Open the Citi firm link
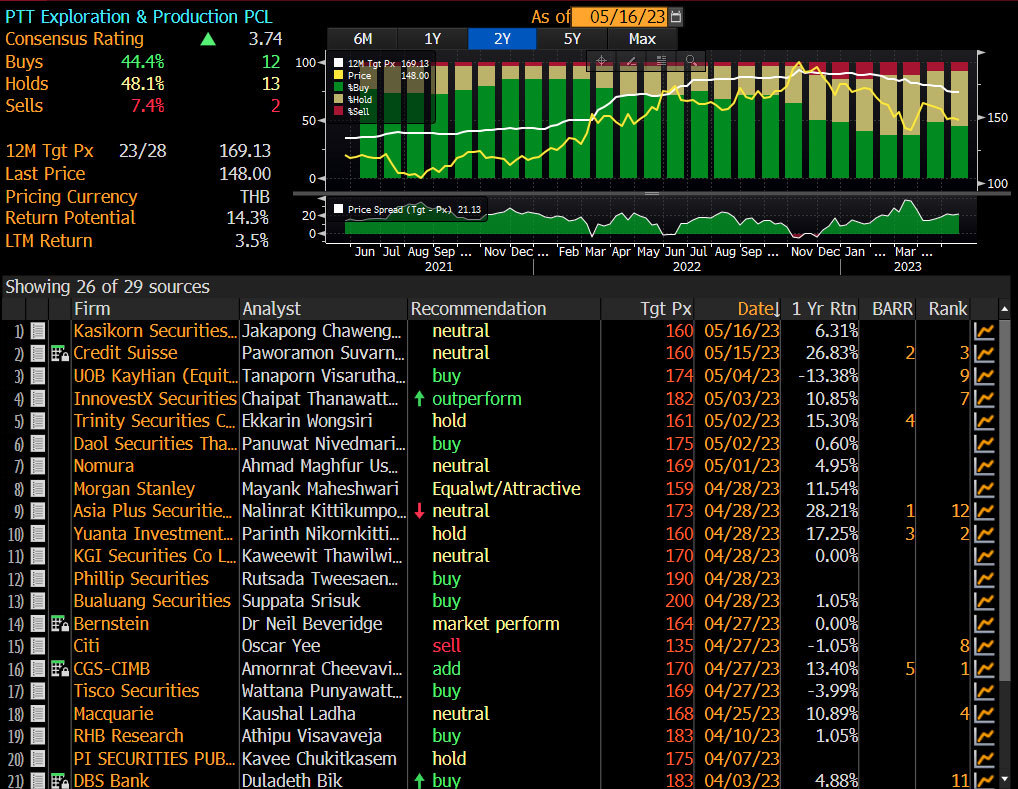Viewport: 1018px width, 789px height. pyautogui.click(x=86, y=646)
